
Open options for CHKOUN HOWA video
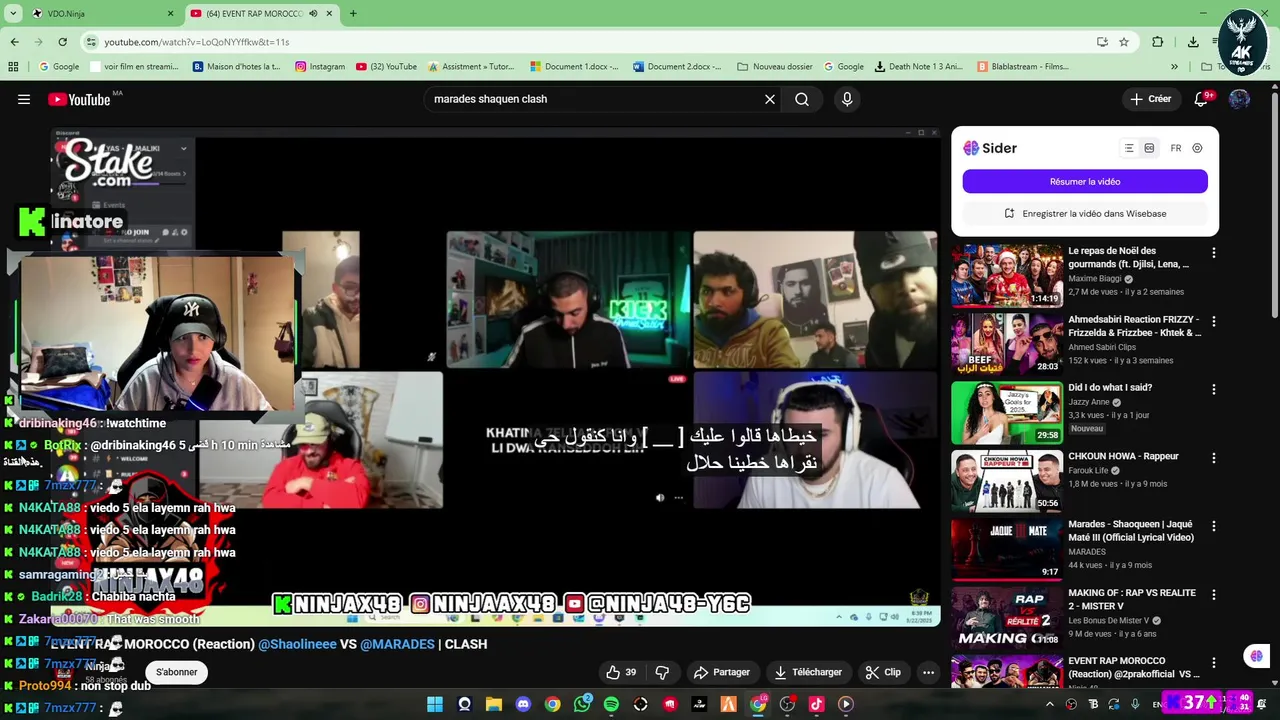(1214, 458)
